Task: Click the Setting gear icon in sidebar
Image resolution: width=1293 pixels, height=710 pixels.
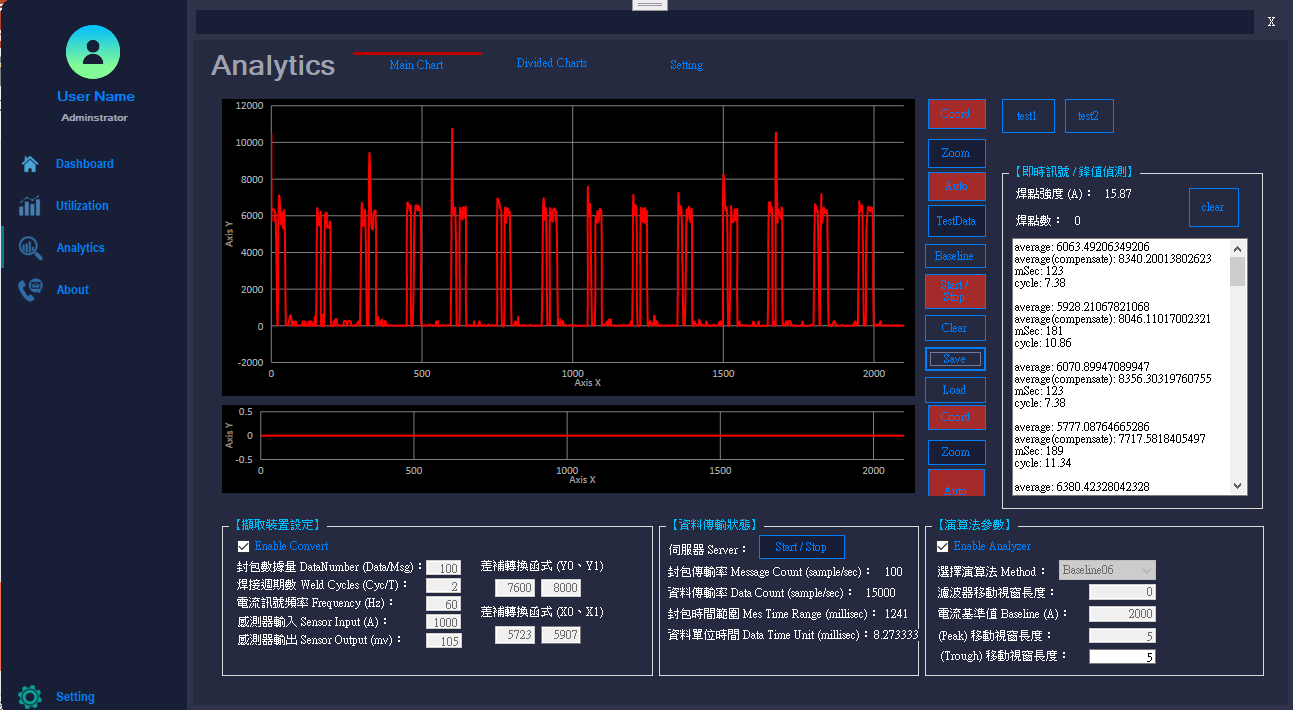Action: click(30, 696)
